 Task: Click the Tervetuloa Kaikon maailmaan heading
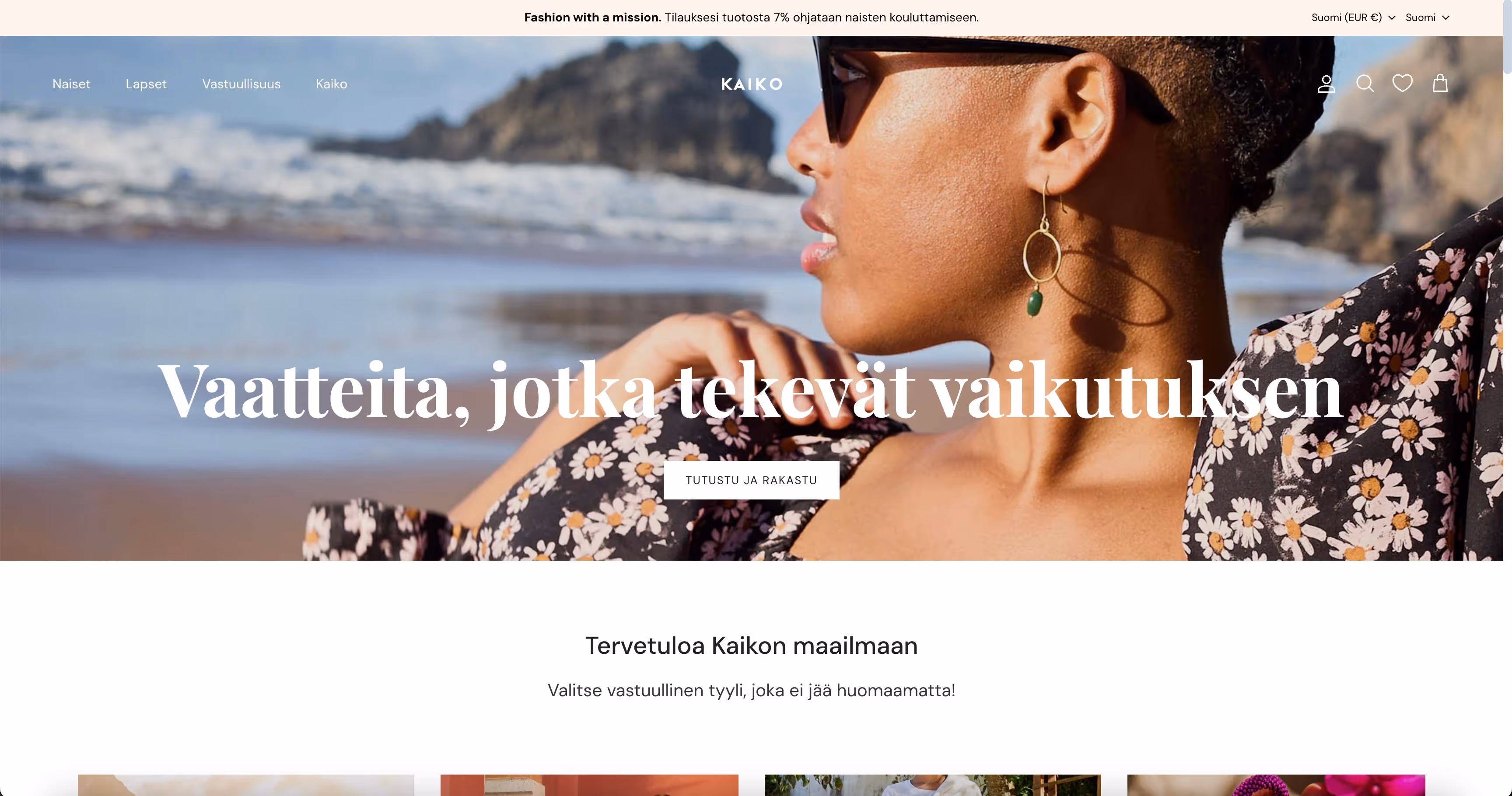tap(751, 646)
